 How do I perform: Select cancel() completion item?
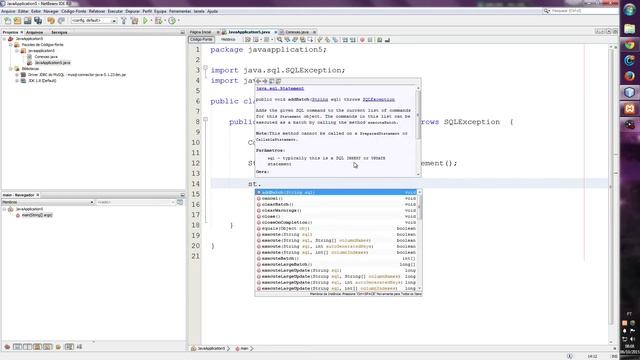click(336, 198)
